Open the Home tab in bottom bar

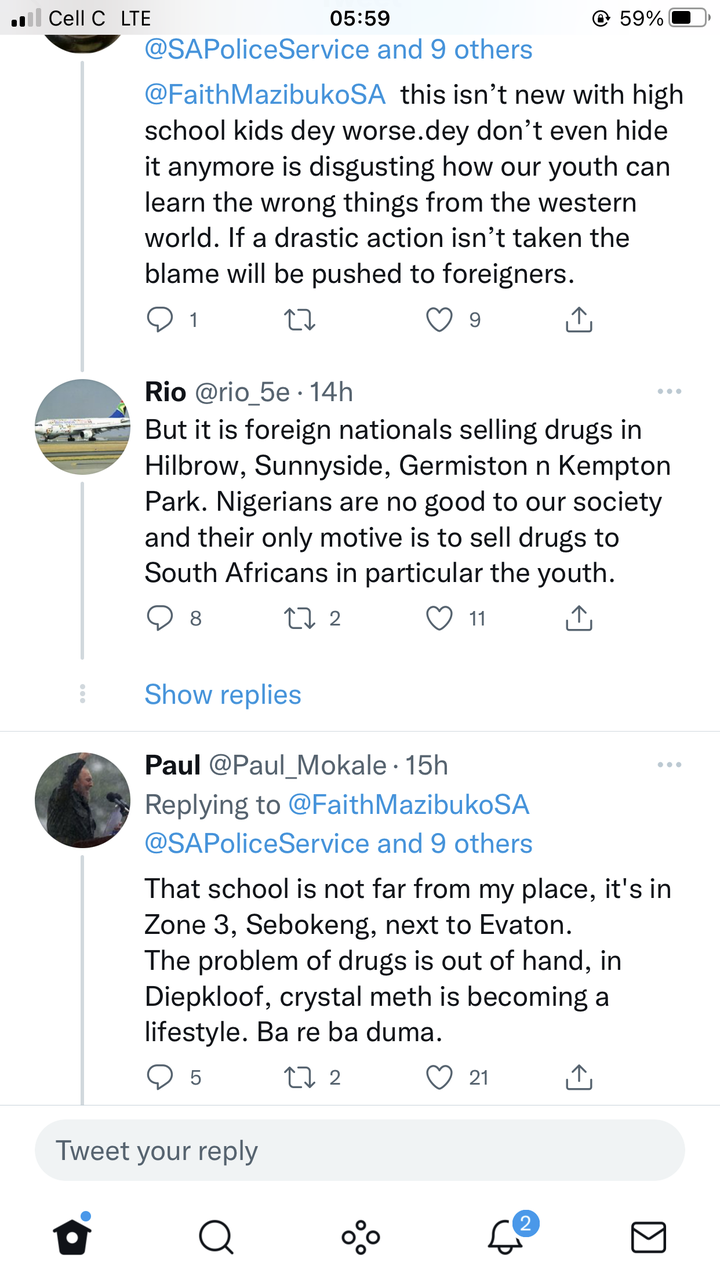pos(71,1237)
